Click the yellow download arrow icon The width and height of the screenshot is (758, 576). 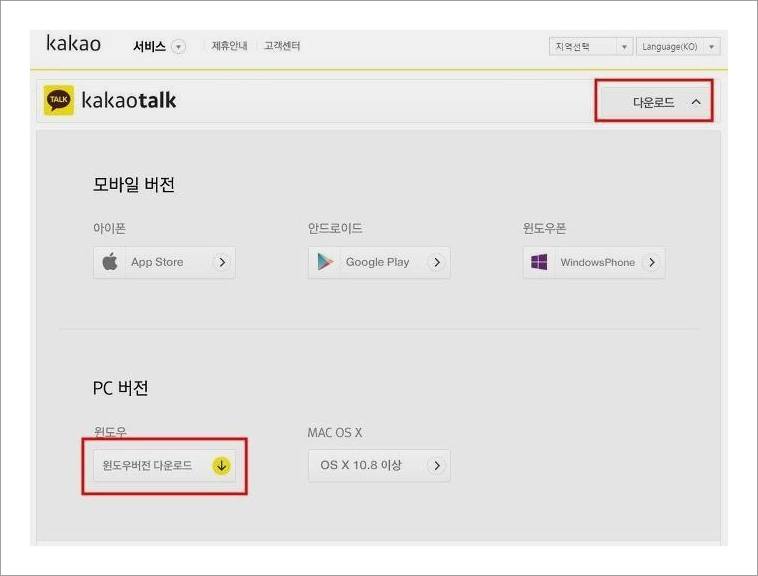221,466
